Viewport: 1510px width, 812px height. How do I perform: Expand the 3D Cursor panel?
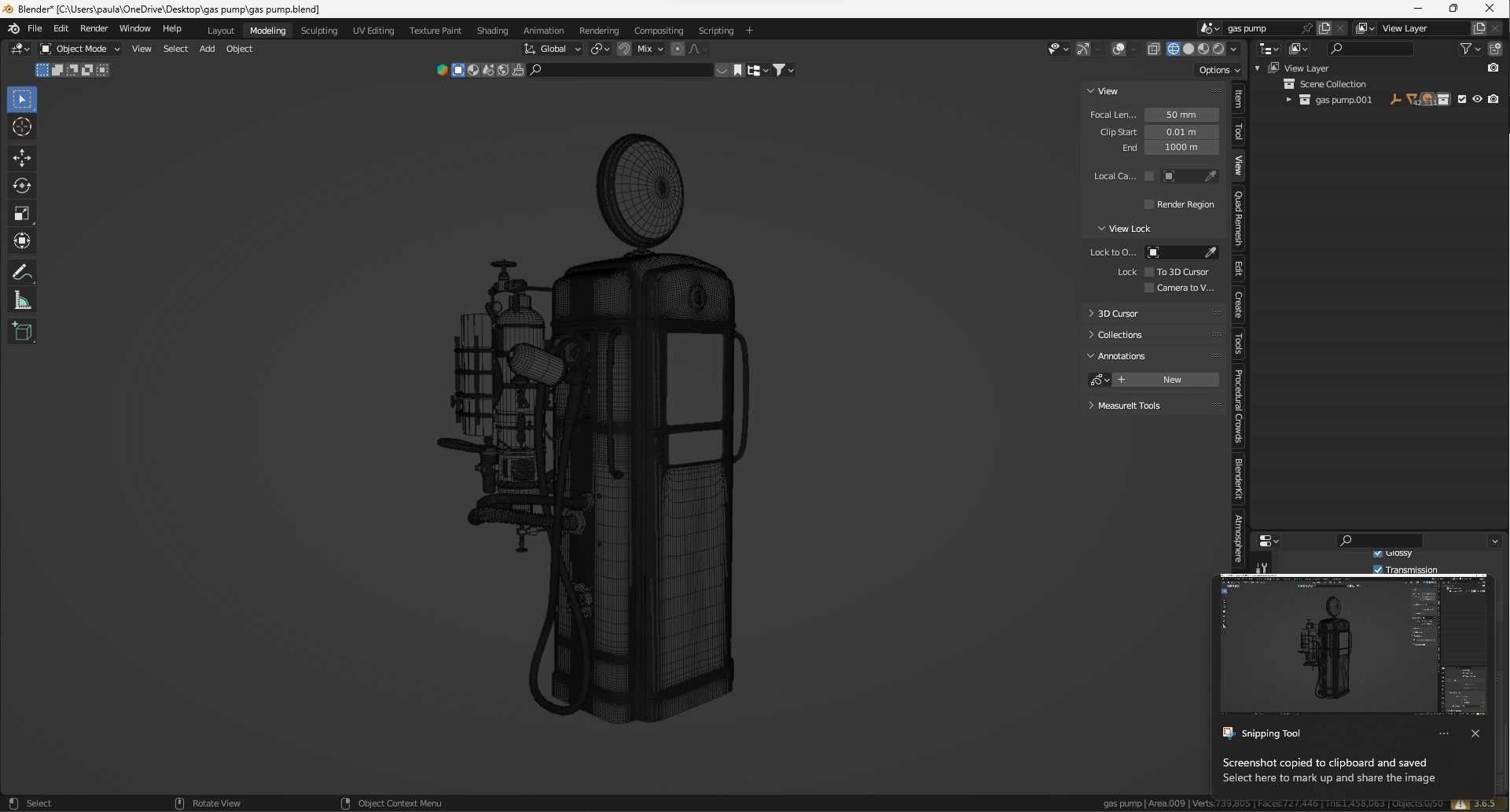pos(1117,314)
